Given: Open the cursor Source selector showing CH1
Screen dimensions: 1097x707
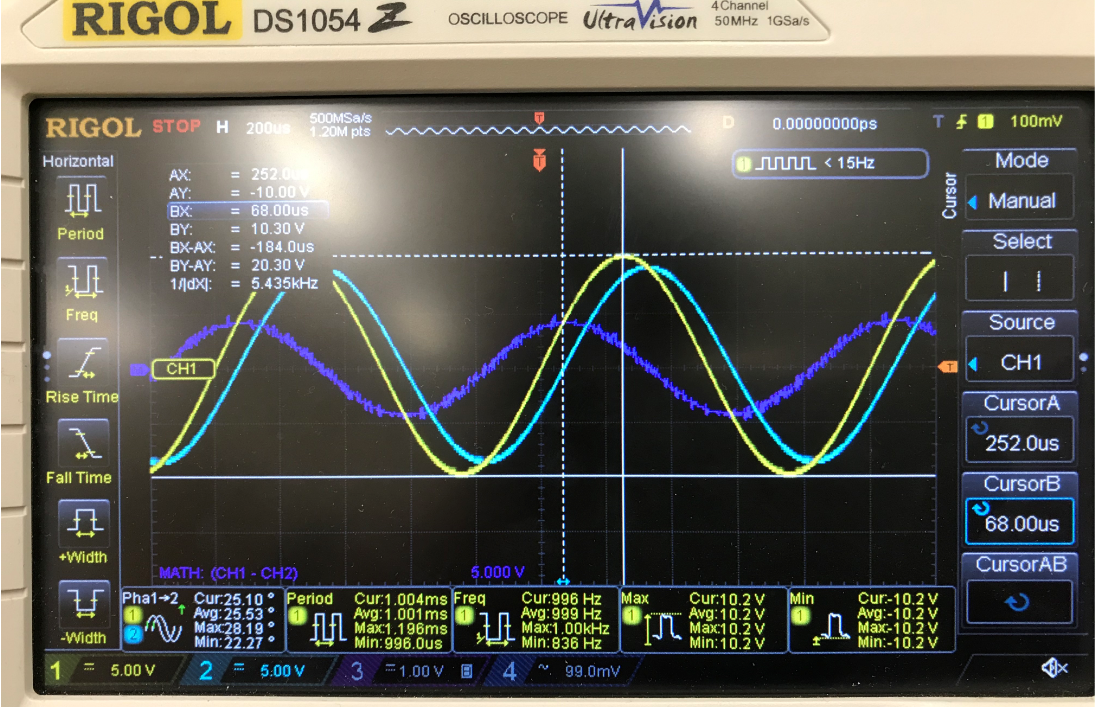Looking at the screenshot, I should pos(1019,360).
